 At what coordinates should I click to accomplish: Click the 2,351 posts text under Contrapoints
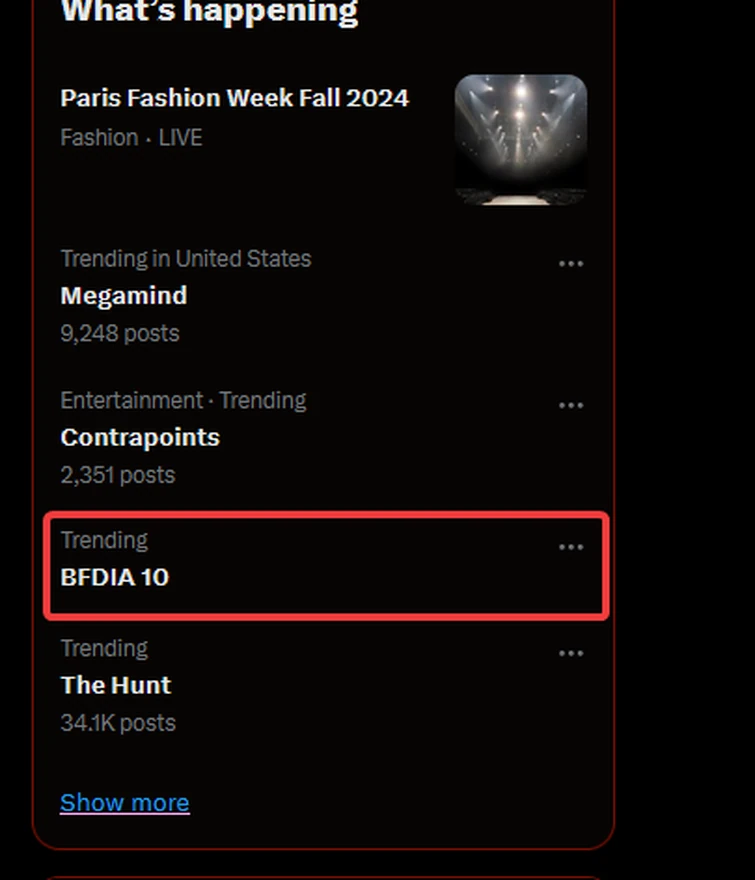pyautogui.click(x=117, y=475)
